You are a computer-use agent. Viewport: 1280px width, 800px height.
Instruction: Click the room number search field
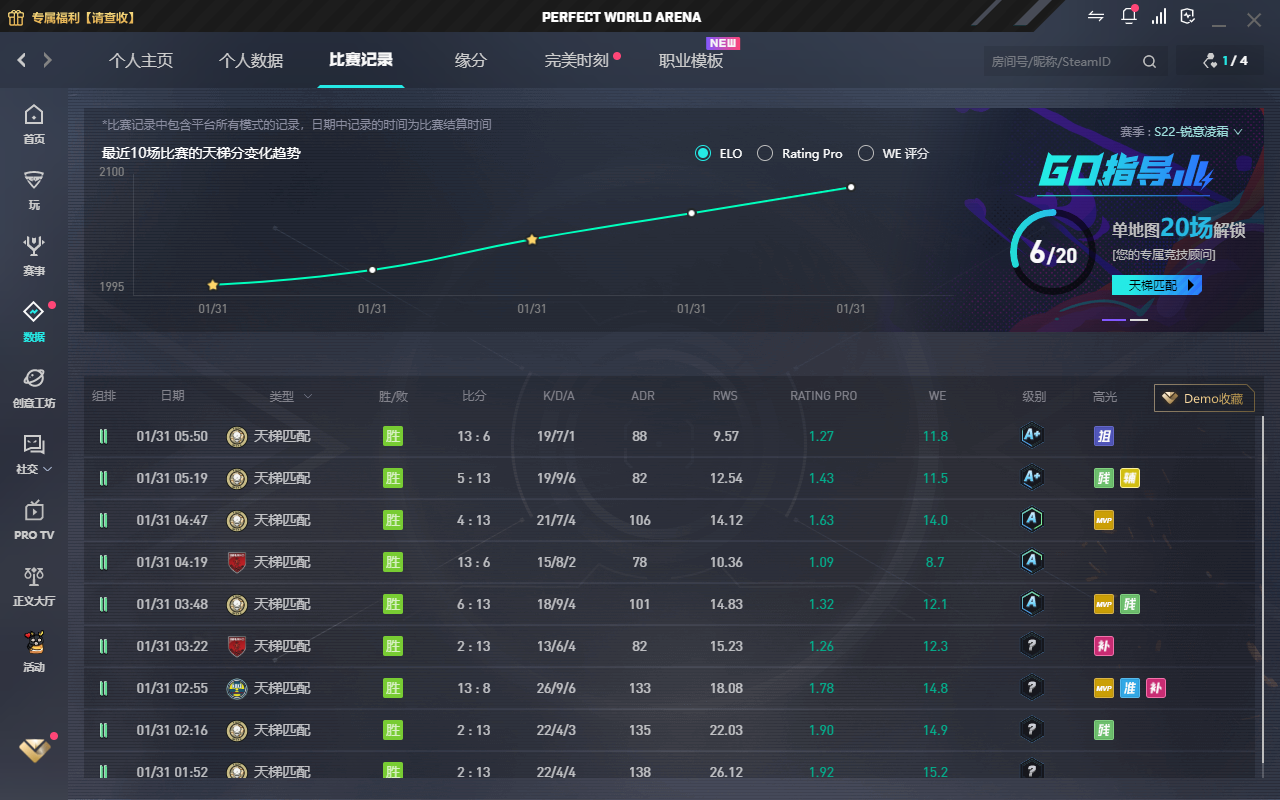point(1061,62)
